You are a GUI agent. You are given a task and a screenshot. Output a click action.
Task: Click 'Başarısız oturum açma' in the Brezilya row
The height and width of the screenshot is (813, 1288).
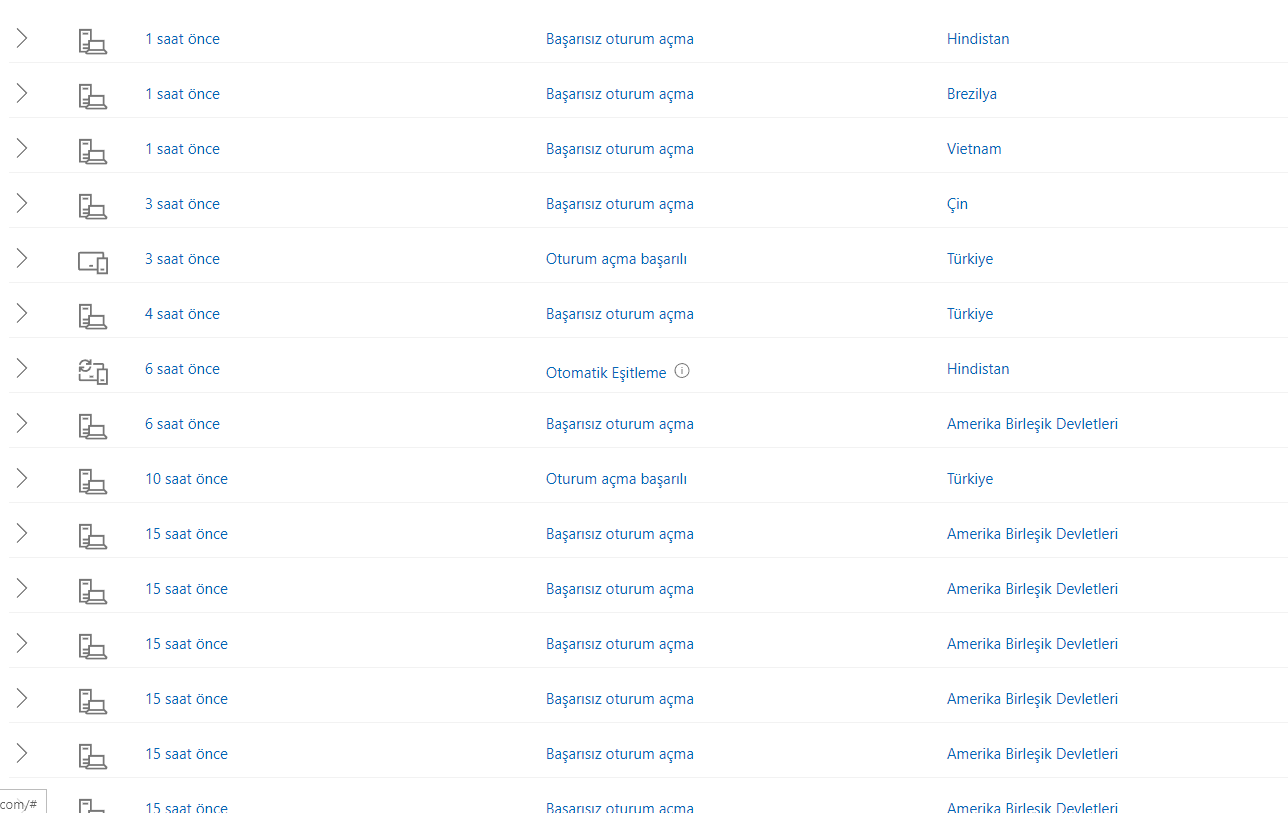click(620, 94)
